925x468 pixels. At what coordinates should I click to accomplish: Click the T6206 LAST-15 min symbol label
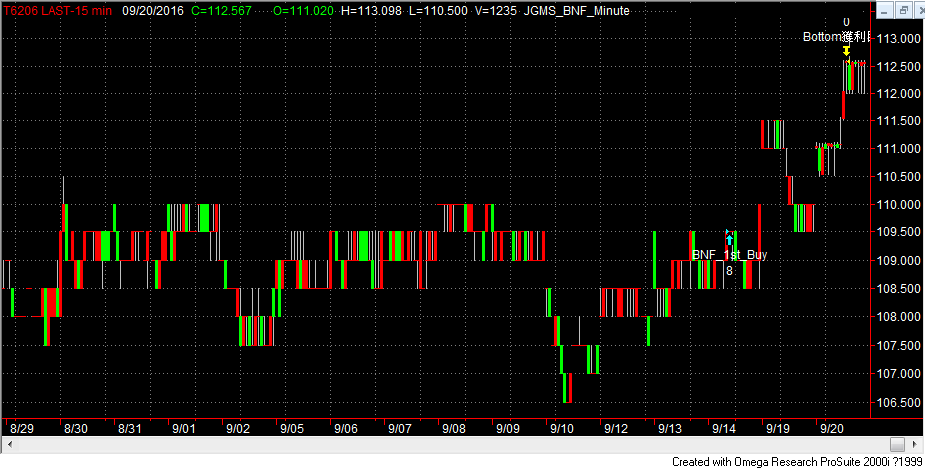pyautogui.click(x=56, y=10)
